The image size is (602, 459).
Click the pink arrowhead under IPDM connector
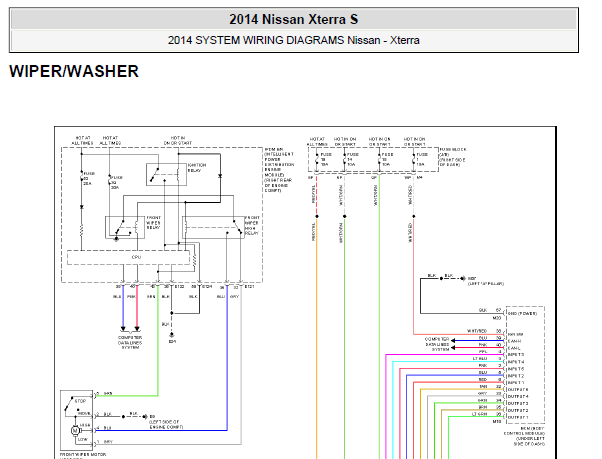pyautogui.click(x=137, y=329)
